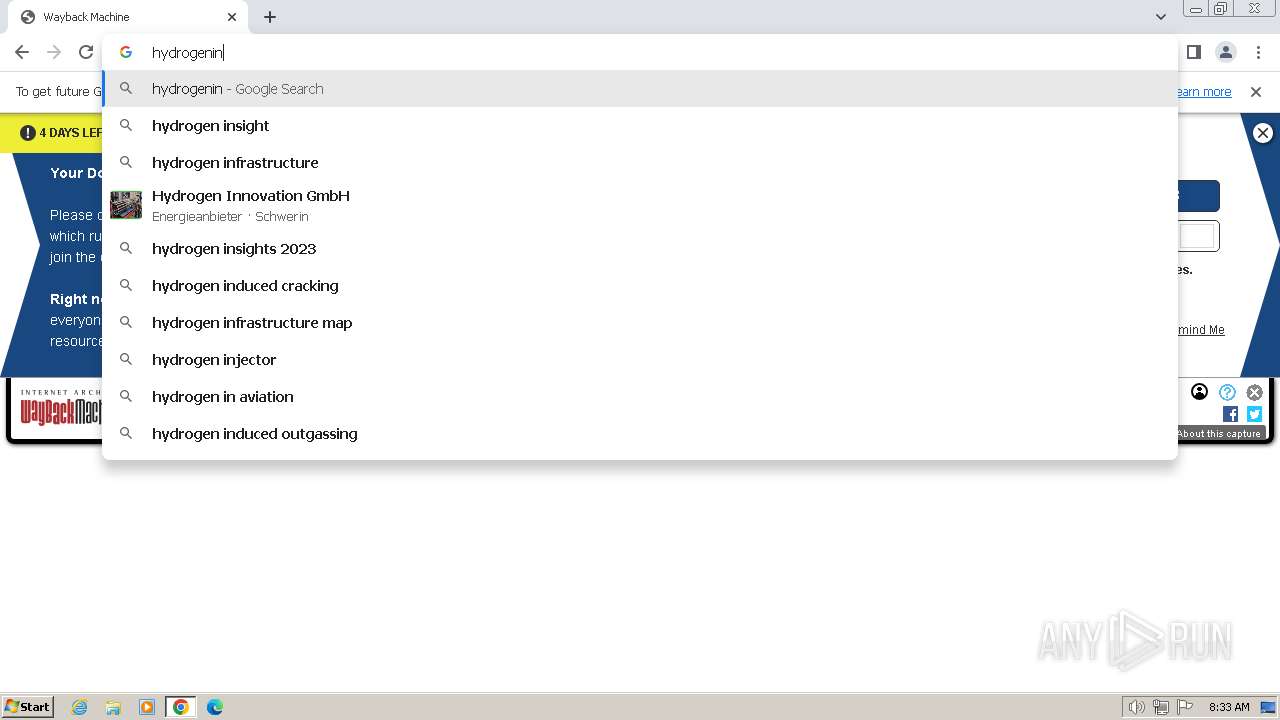Select the 'hydrogen in aviation' suggestion
The height and width of the screenshot is (720, 1280).
click(640, 397)
